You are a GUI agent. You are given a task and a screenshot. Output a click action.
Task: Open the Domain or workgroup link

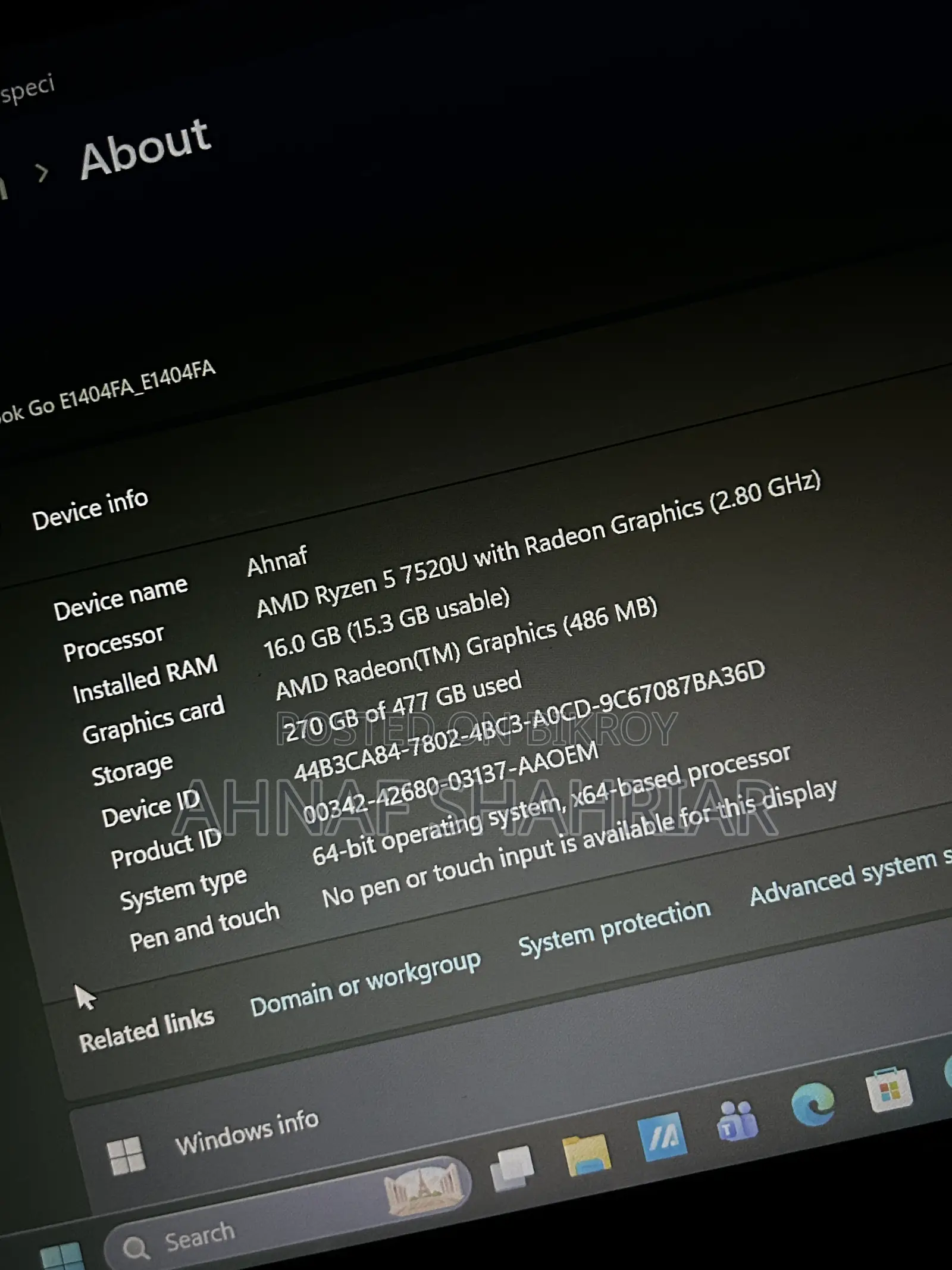365,983
